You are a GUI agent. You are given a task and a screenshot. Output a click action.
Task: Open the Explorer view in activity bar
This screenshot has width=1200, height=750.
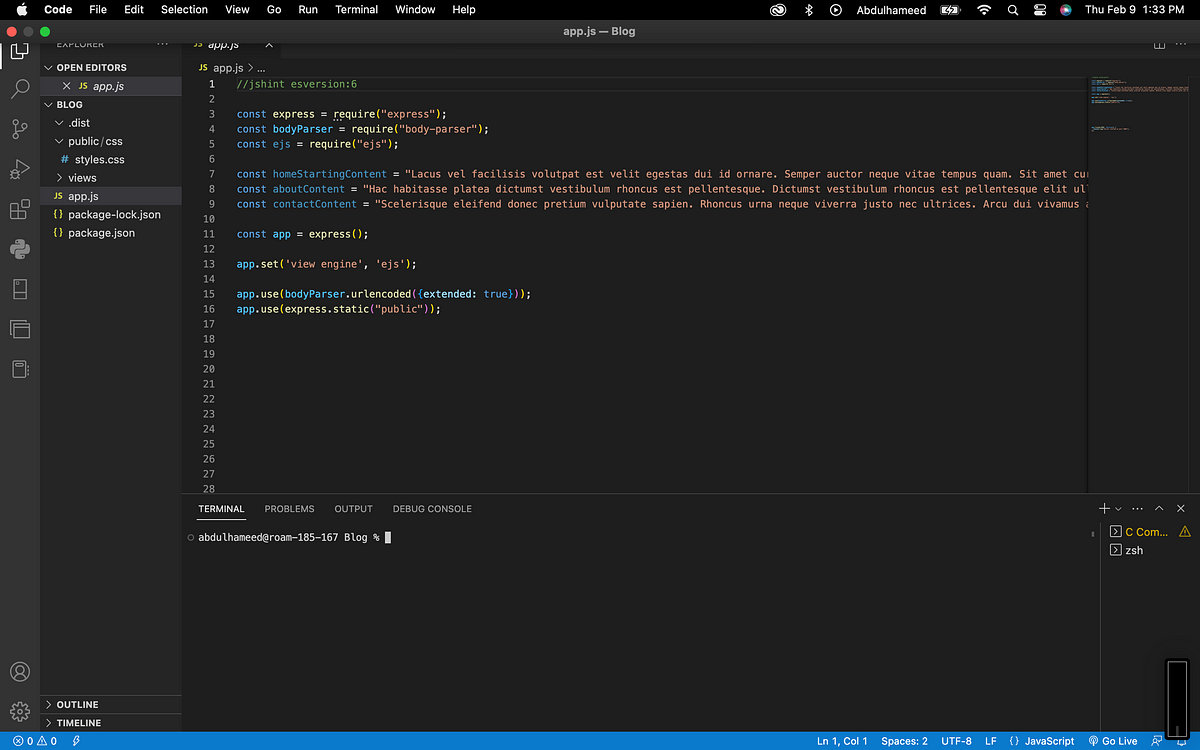(x=20, y=50)
